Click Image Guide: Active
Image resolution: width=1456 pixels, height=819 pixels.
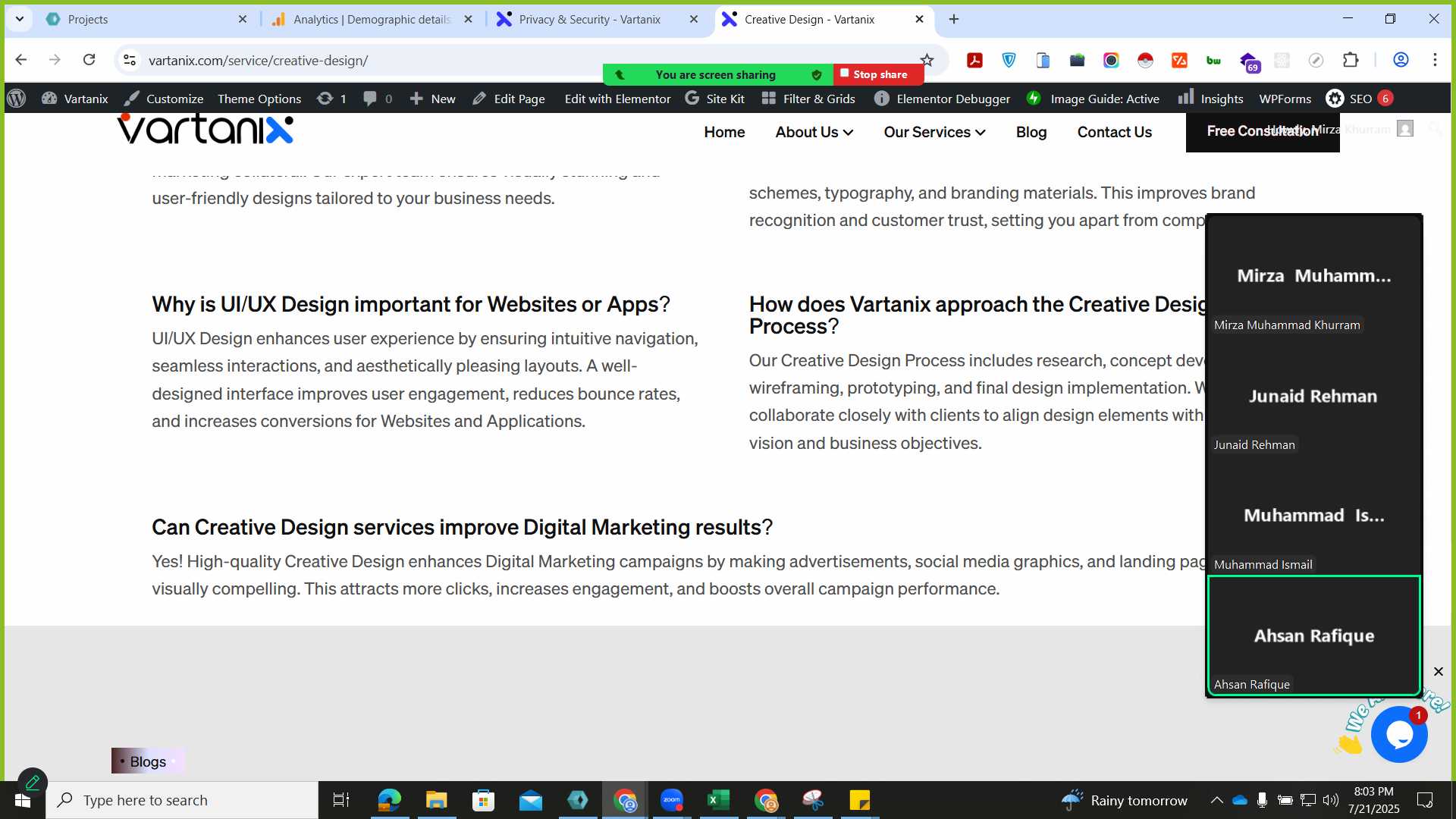coord(1093,99)
